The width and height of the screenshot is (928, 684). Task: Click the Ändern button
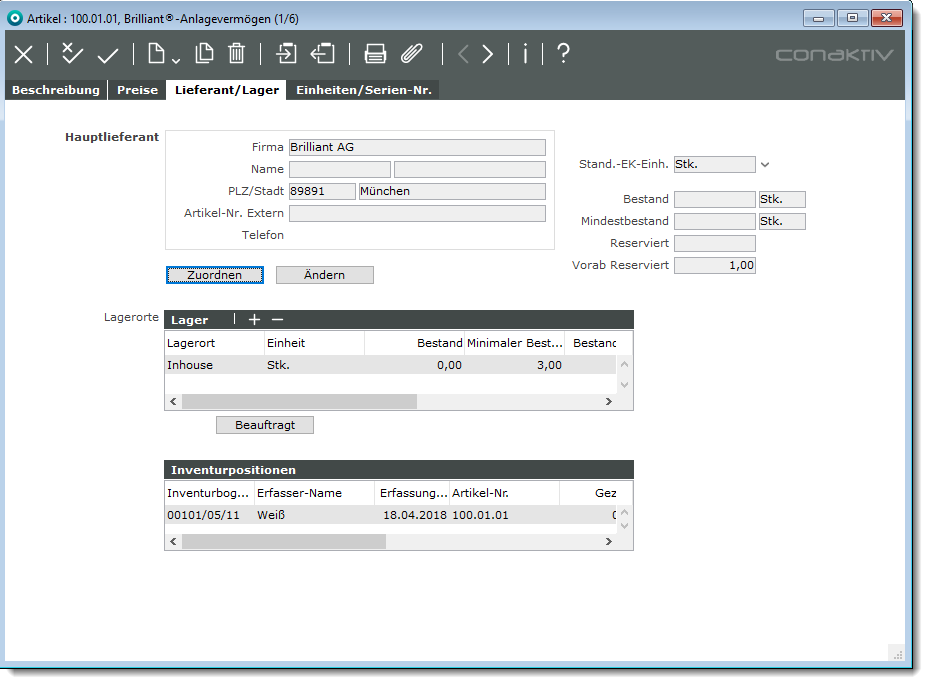tap(324, 275)
